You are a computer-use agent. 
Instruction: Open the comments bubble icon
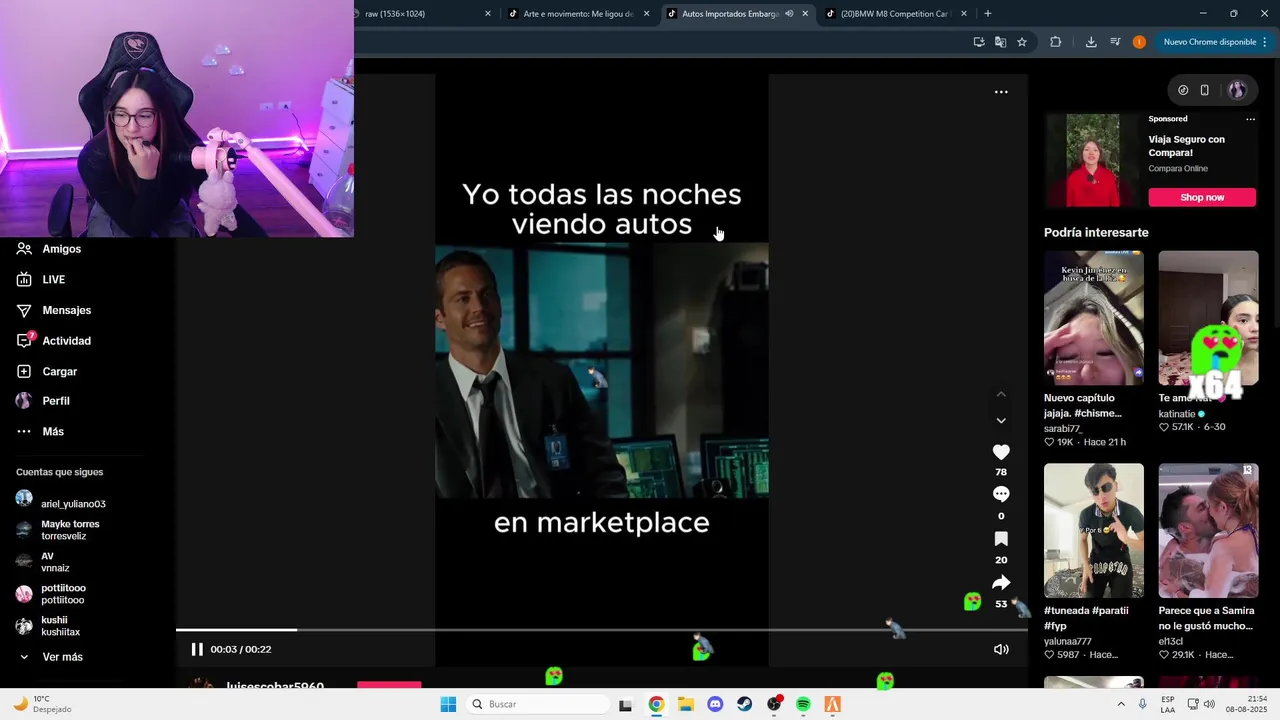(x=1001, y=494)
